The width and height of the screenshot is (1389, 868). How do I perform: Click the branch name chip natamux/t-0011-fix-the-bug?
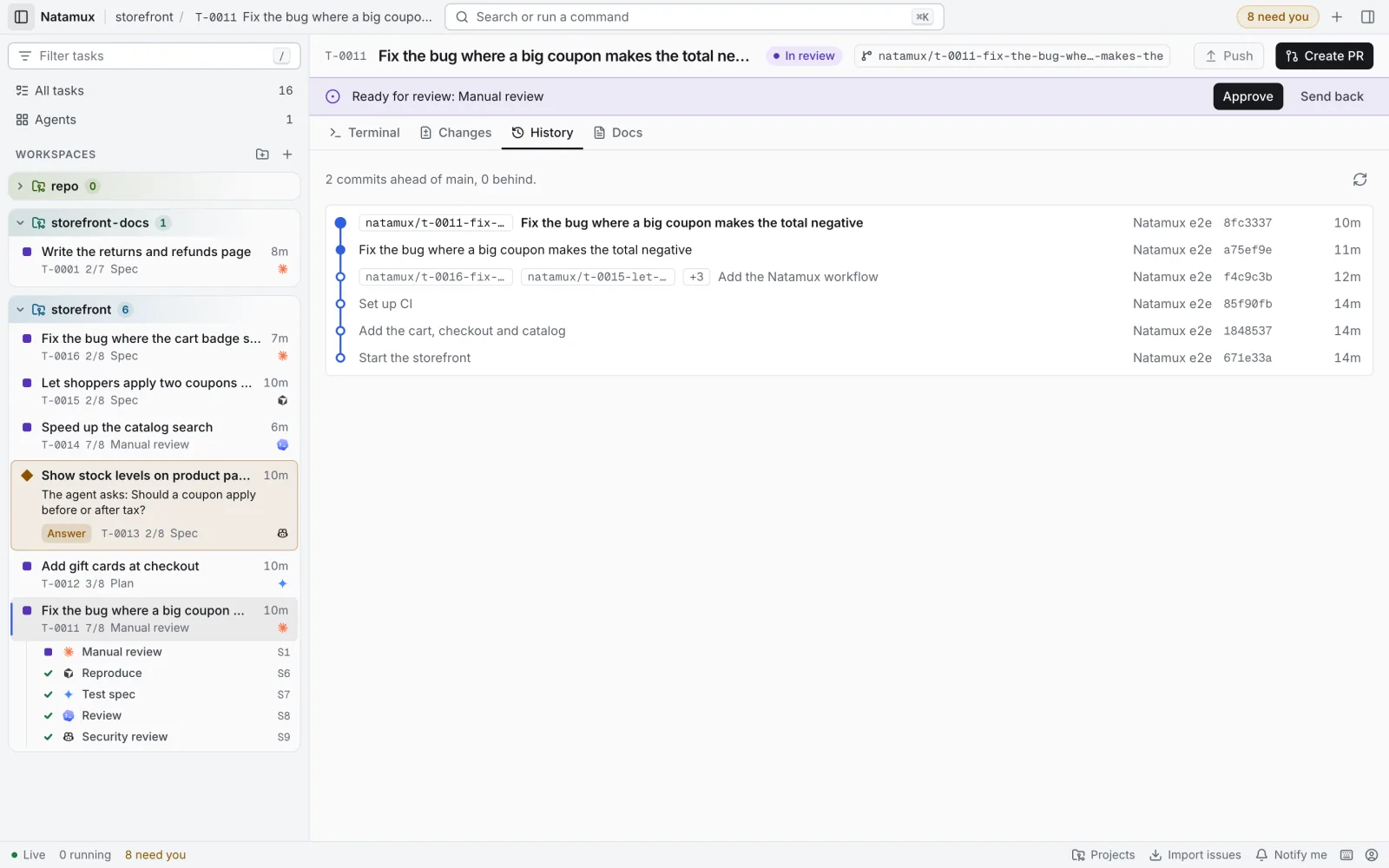pyautogui.click(x=1012, y=56)
